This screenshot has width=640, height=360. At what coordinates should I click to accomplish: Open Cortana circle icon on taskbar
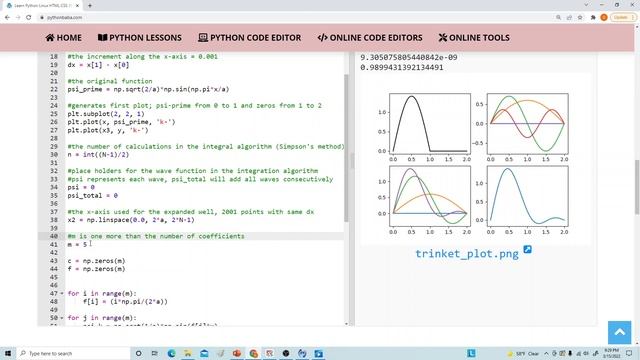click(139, 353)
